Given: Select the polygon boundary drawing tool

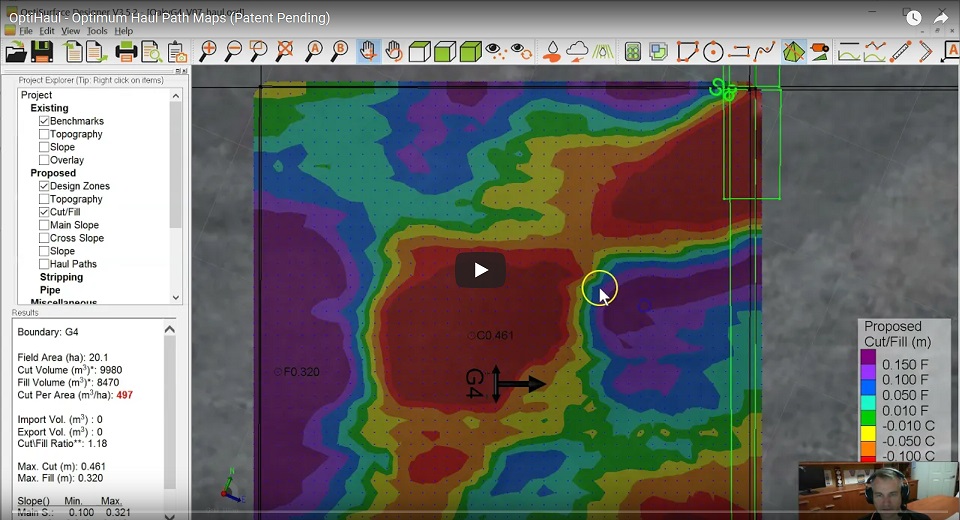Looking at the screenshot, I should 688,51.
